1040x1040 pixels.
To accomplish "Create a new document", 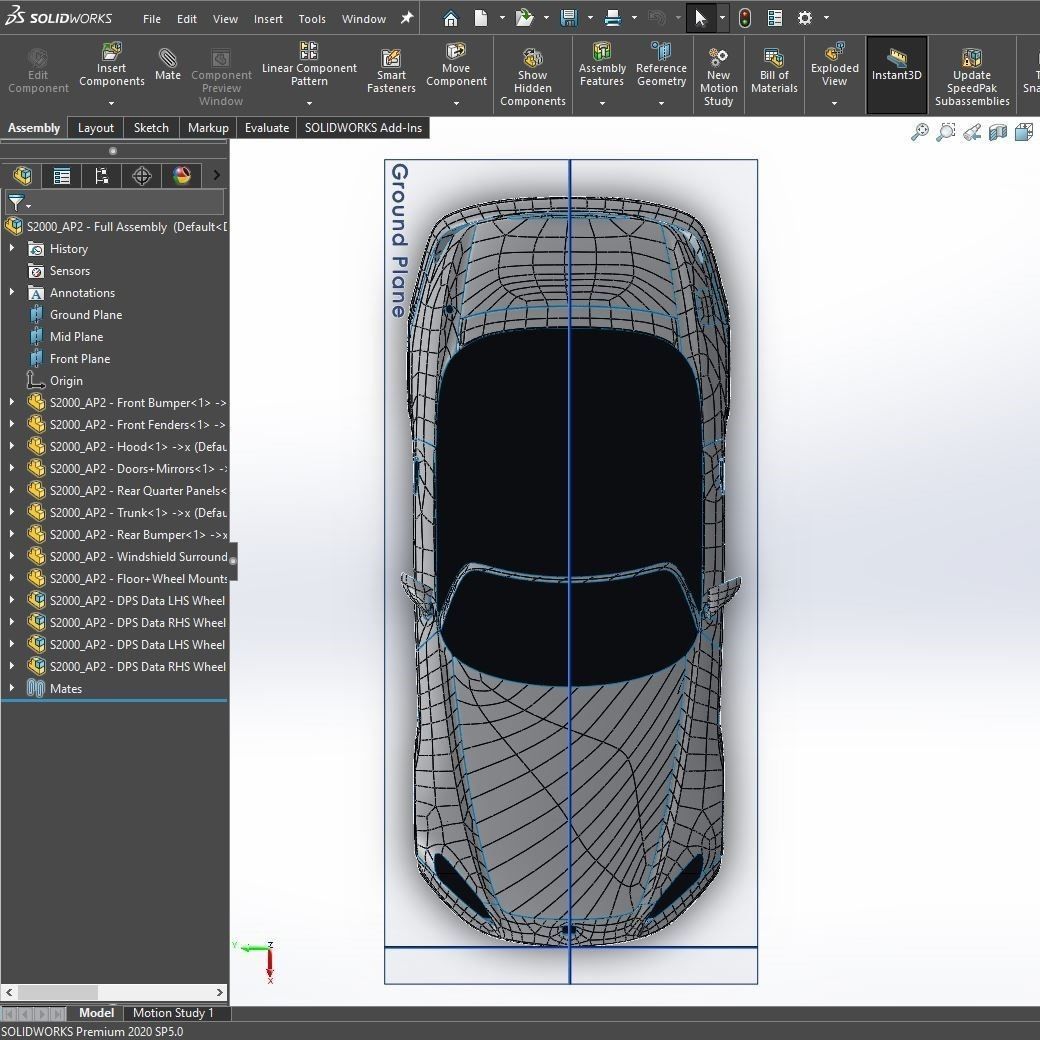I will [x=481, y=18].
